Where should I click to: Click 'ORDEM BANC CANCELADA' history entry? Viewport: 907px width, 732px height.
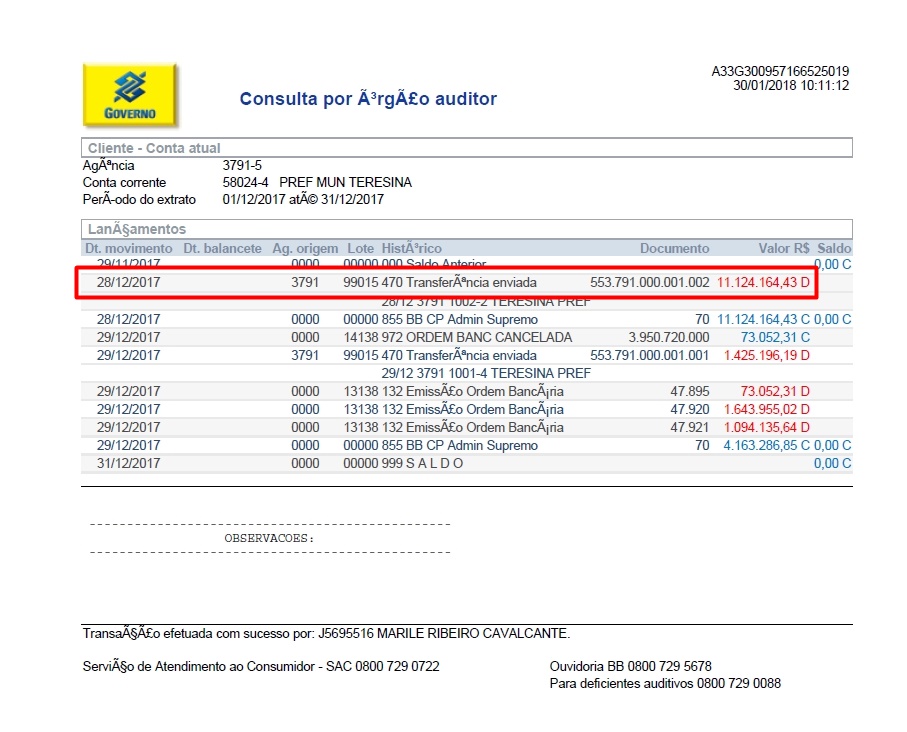pos(489,337)
